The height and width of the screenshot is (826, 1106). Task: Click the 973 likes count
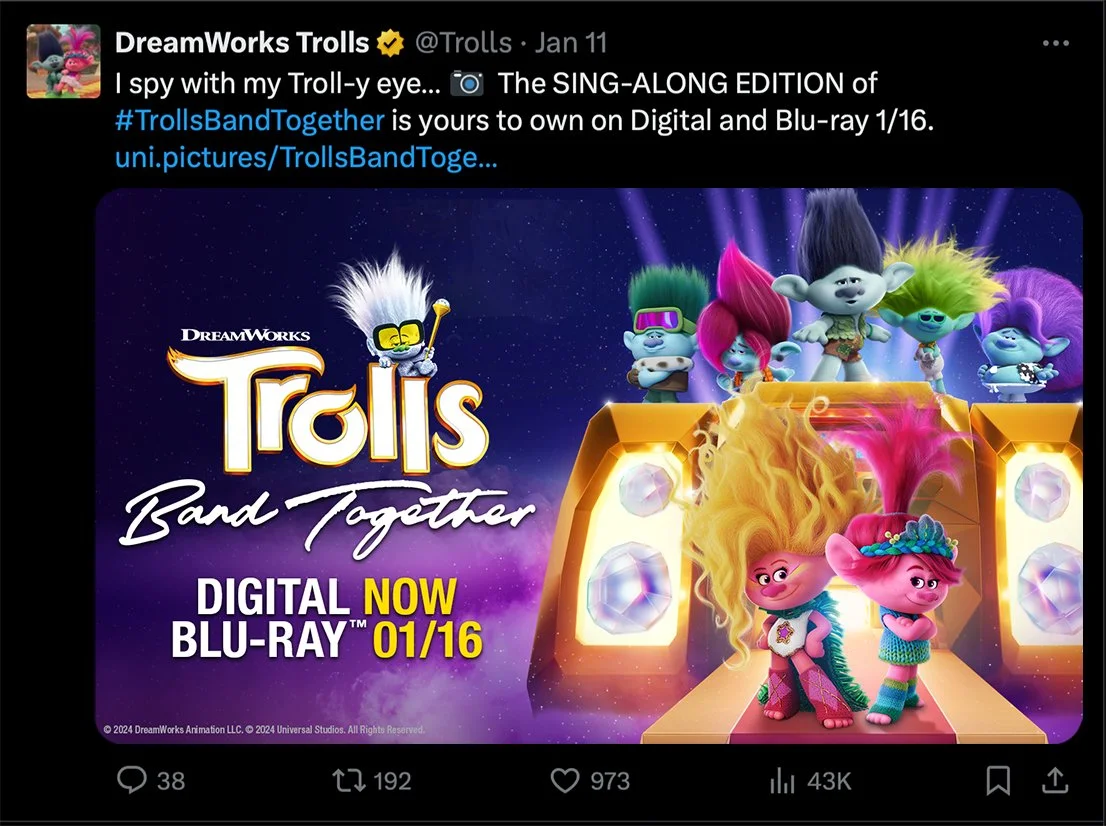[610, 781]
